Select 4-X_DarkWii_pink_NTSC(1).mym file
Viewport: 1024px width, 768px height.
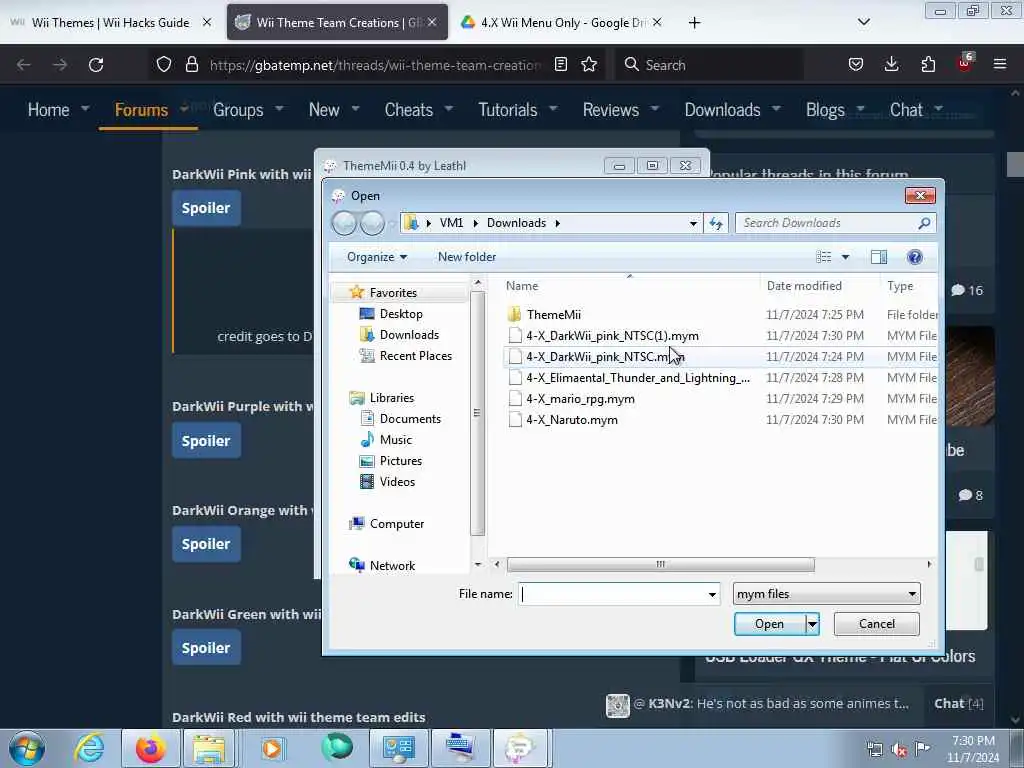pos(612,336)
